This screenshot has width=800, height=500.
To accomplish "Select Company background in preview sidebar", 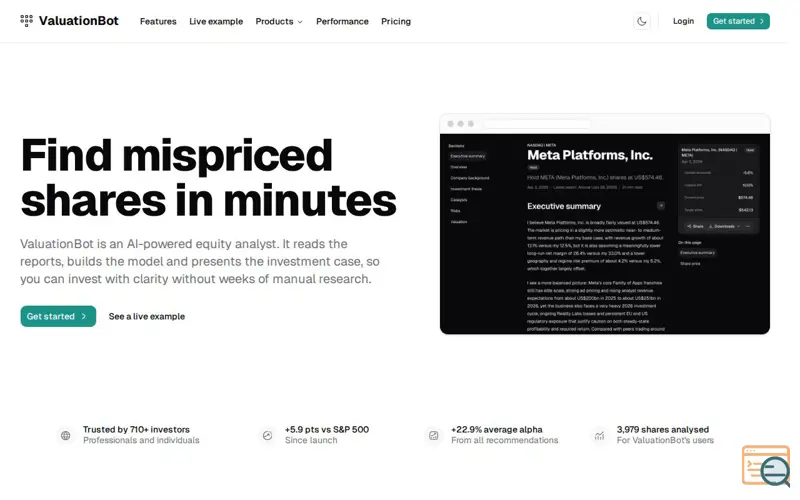I will 469,178.
